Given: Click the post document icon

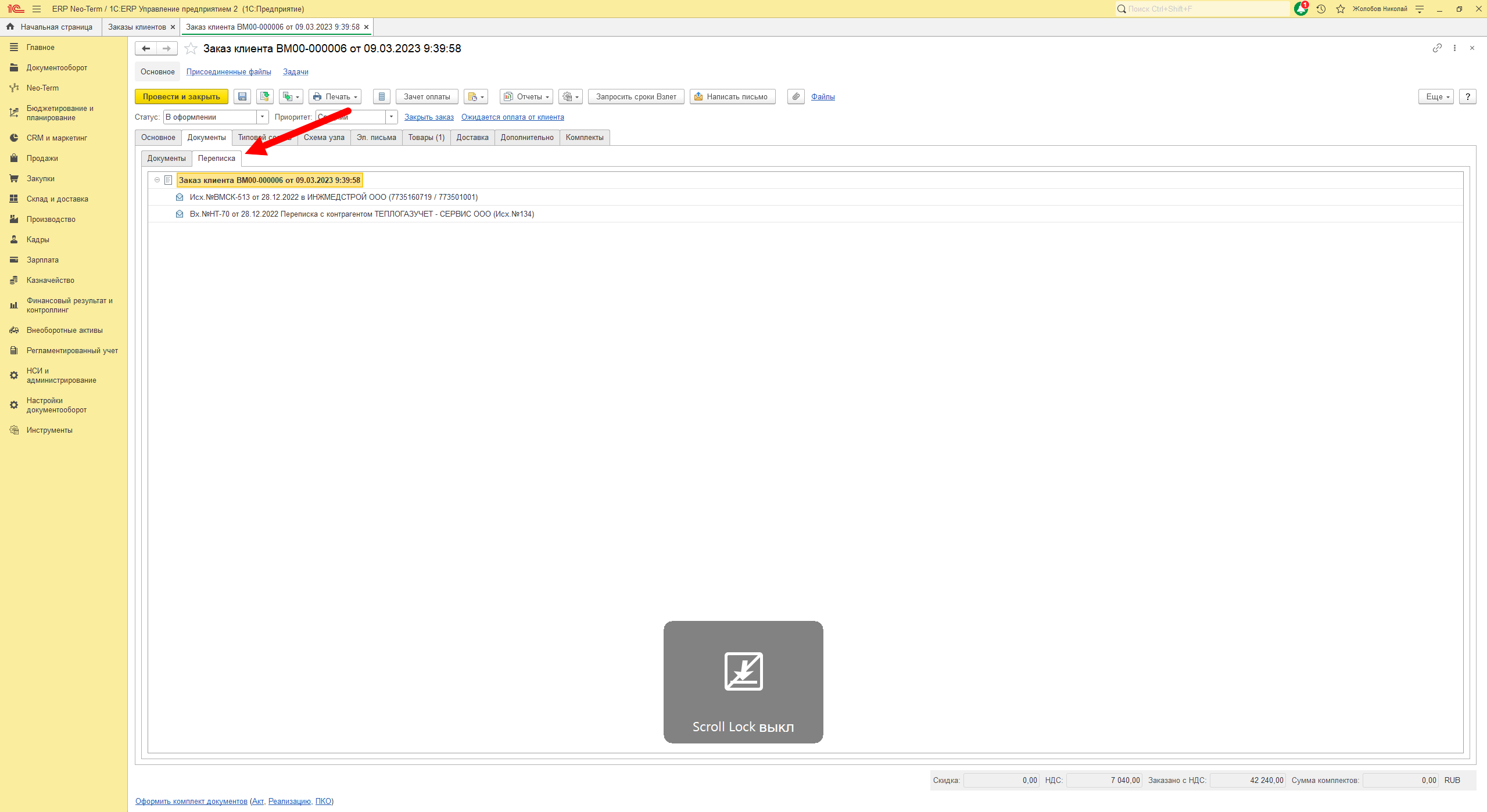Looking at the screenshot, I should point(265,96).
